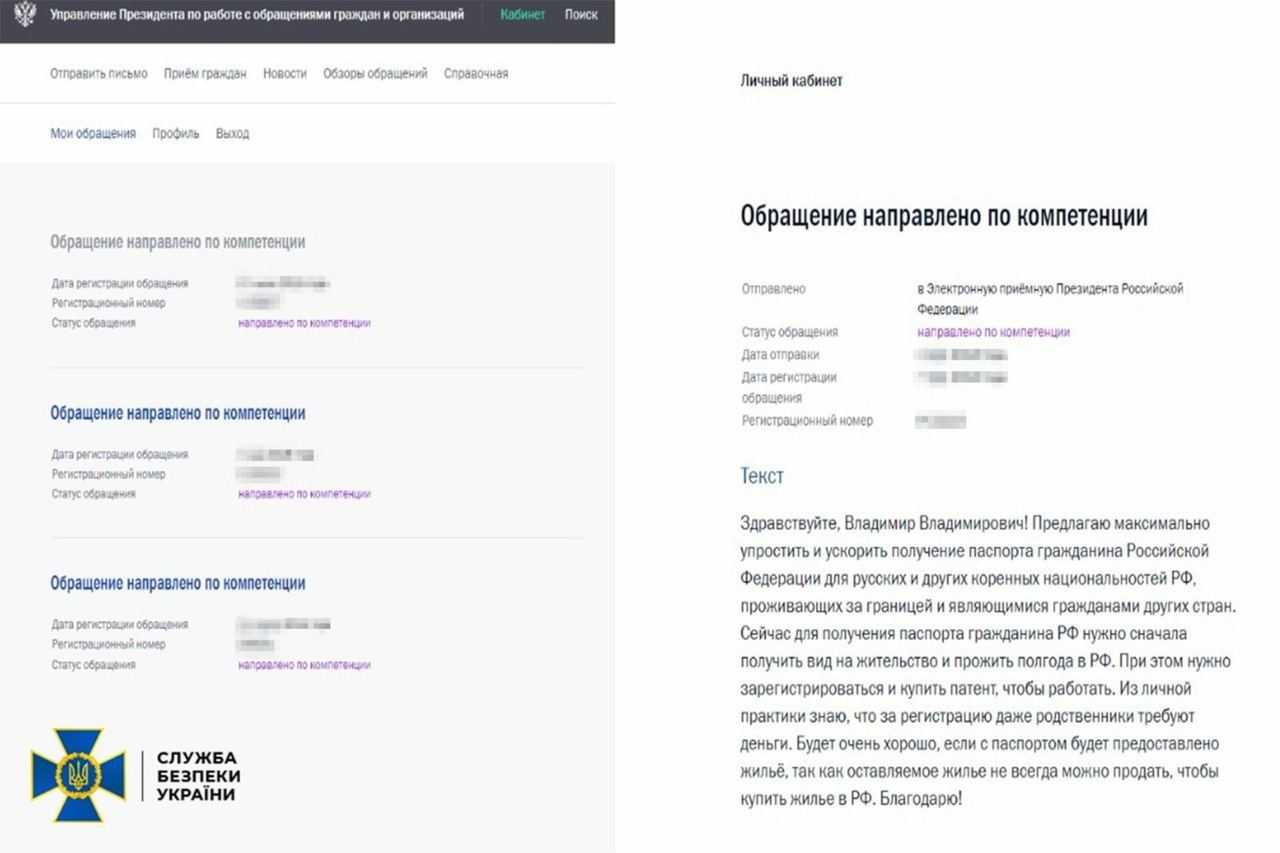
Task: Click the third appeal's status link
Action: 304,665
